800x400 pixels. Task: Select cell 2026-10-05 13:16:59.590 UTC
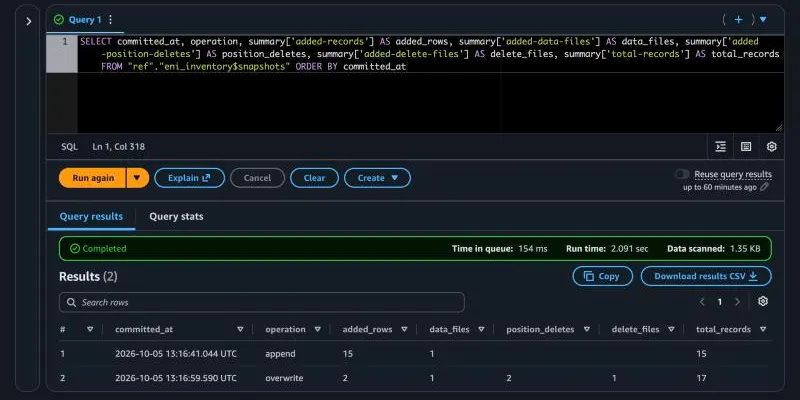pyautogui.click(x=176, y=378)
